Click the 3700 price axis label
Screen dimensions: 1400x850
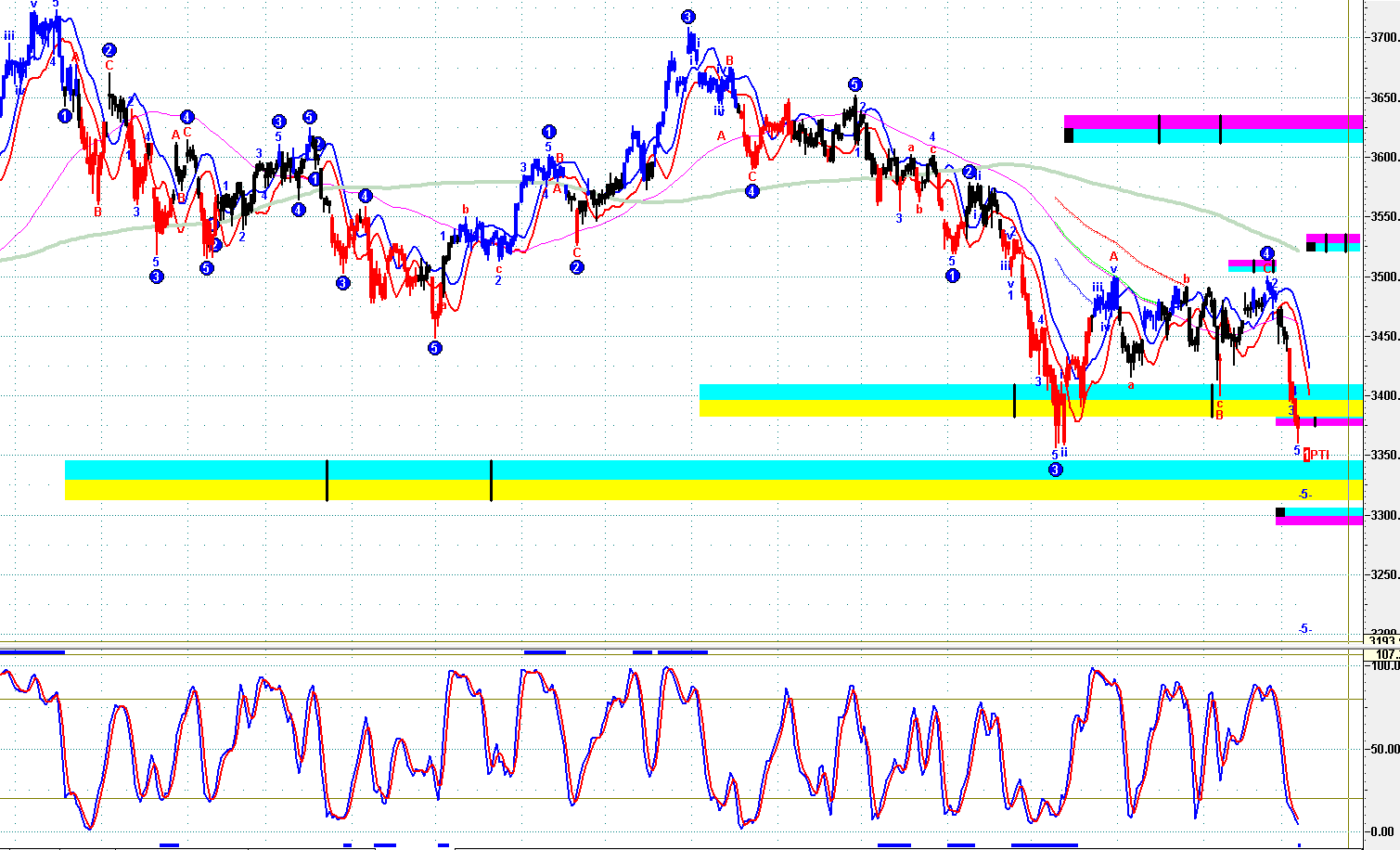[x=1383, y=38]
